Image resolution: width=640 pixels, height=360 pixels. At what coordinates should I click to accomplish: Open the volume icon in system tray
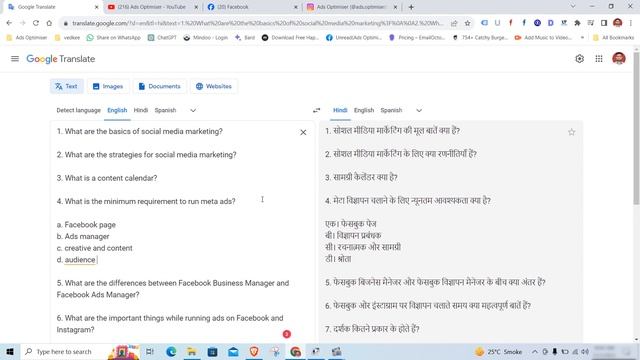coord(585,351)
